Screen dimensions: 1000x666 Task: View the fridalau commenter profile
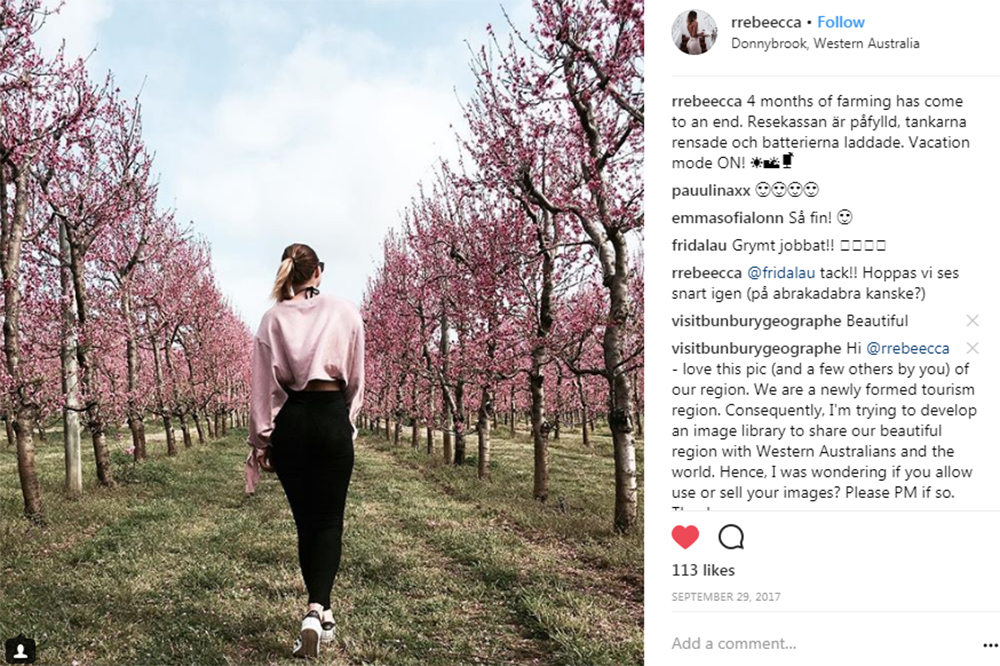(x=699, y=246)
